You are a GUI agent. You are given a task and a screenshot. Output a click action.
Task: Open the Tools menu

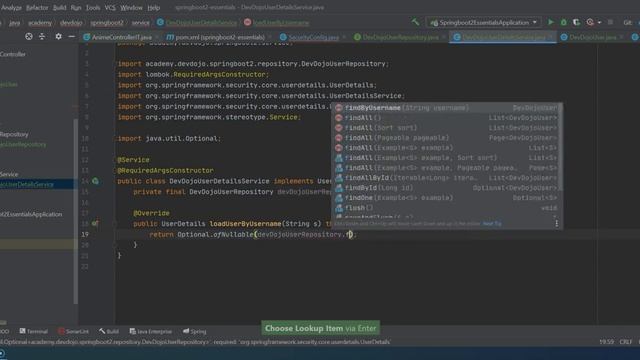93,7
